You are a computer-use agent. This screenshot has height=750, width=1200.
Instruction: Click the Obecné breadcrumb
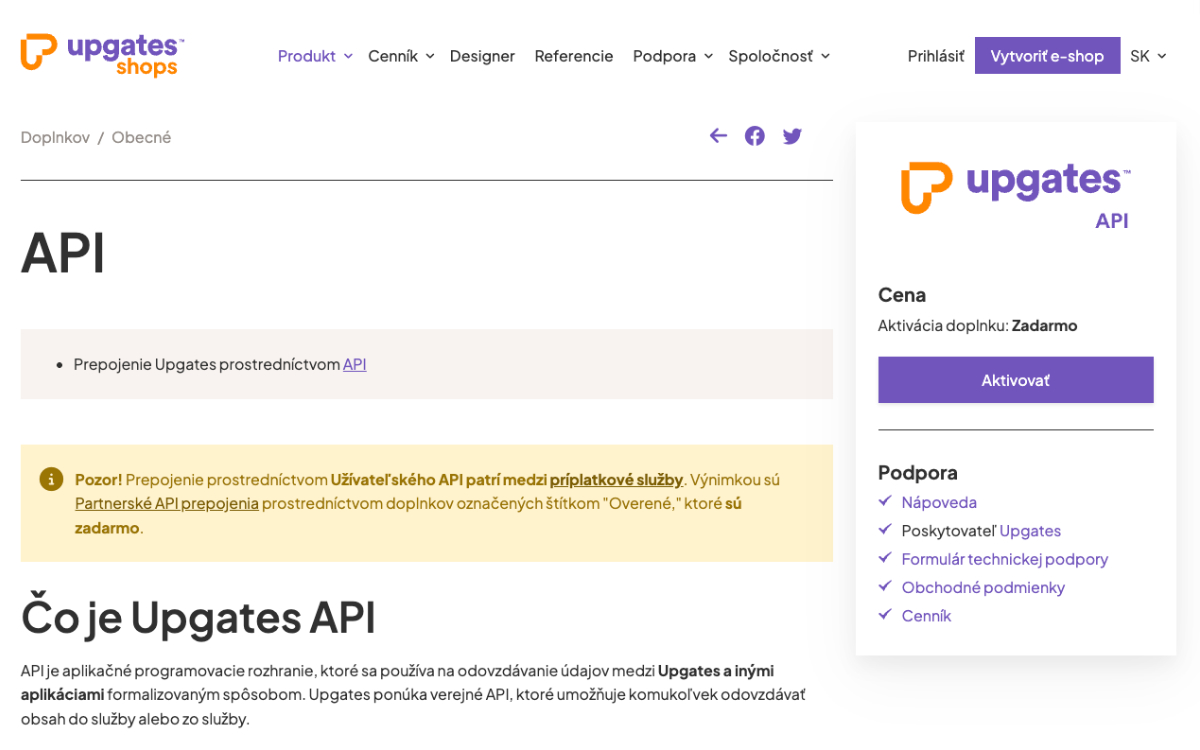(x=141, y=137)
